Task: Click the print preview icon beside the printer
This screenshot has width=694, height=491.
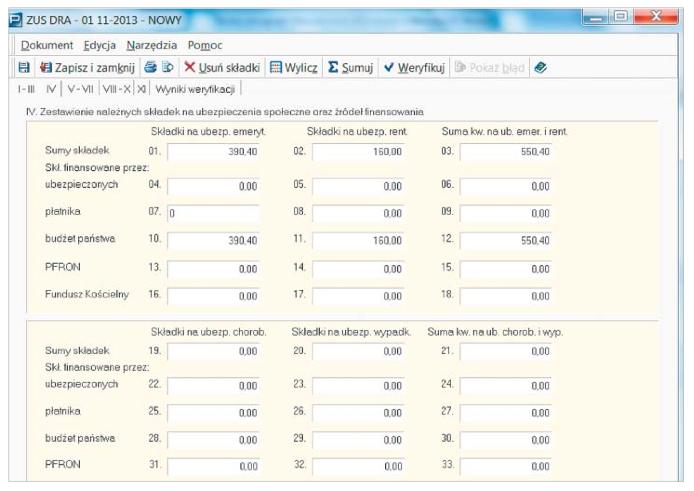Action: (167, 68)
